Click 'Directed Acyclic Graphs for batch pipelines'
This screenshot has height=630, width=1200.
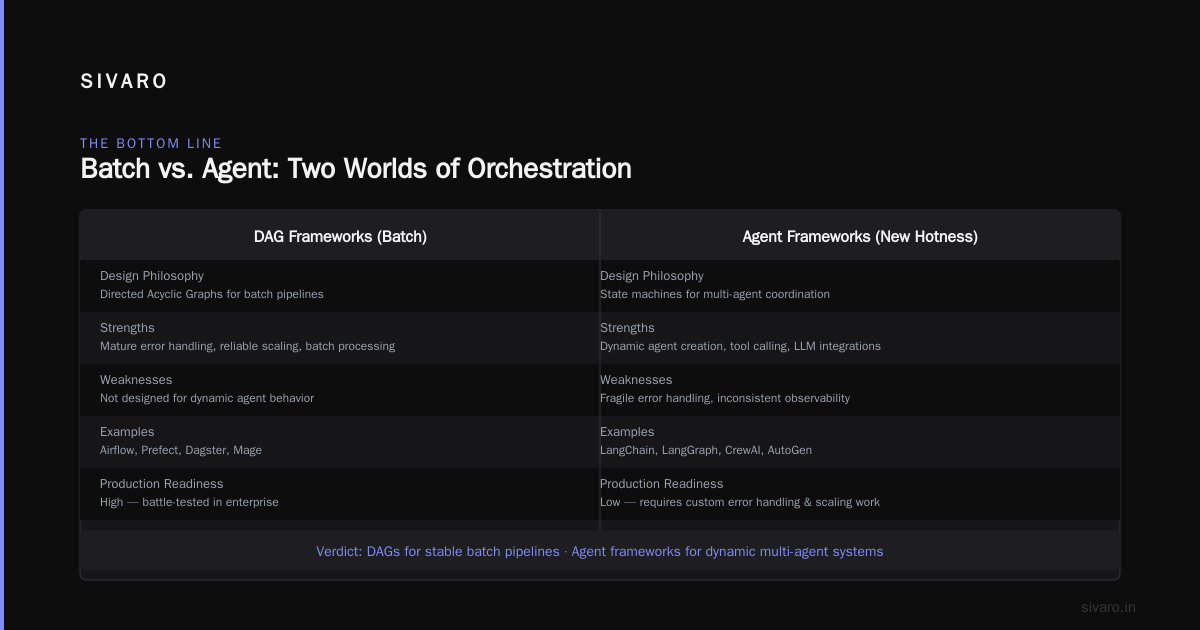(212, 295)
